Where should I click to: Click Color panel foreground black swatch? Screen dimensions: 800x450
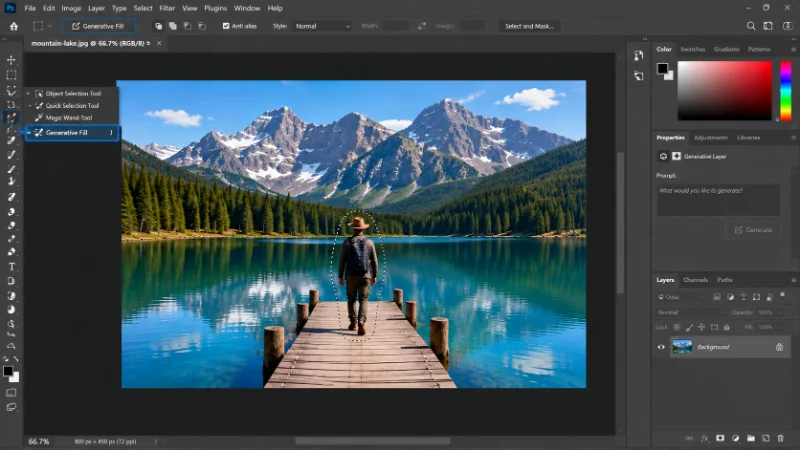662,68
